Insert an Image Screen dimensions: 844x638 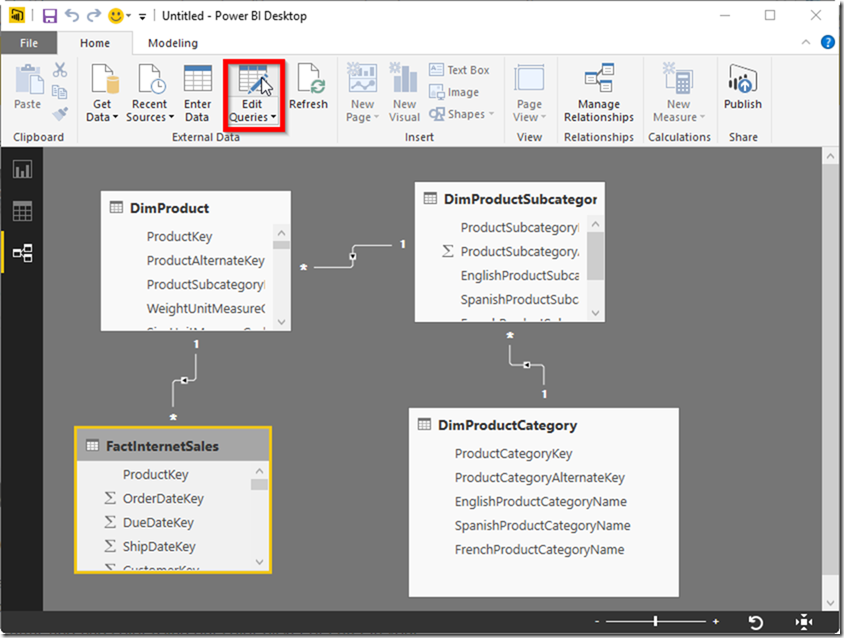pos(454,92)
